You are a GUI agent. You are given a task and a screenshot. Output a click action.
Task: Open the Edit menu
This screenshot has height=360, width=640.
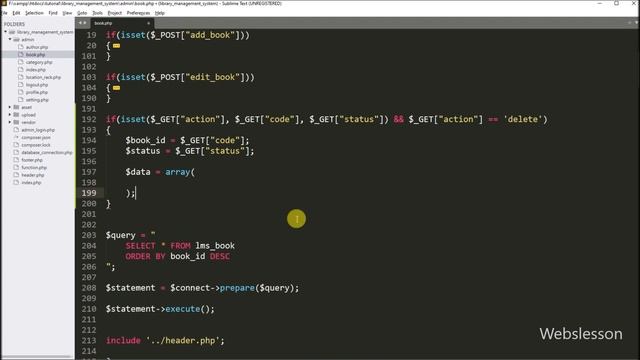tap(16, 13)
